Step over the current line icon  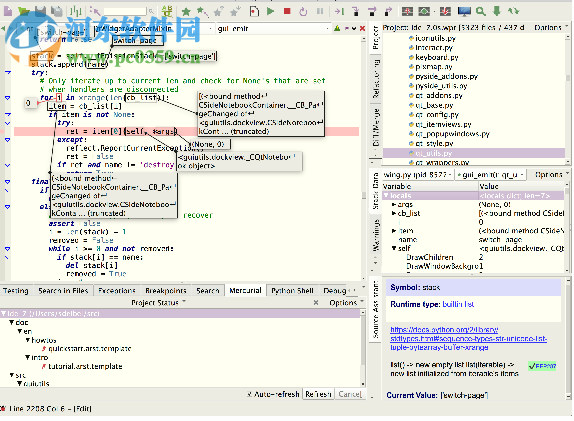[x=372, y=12]
